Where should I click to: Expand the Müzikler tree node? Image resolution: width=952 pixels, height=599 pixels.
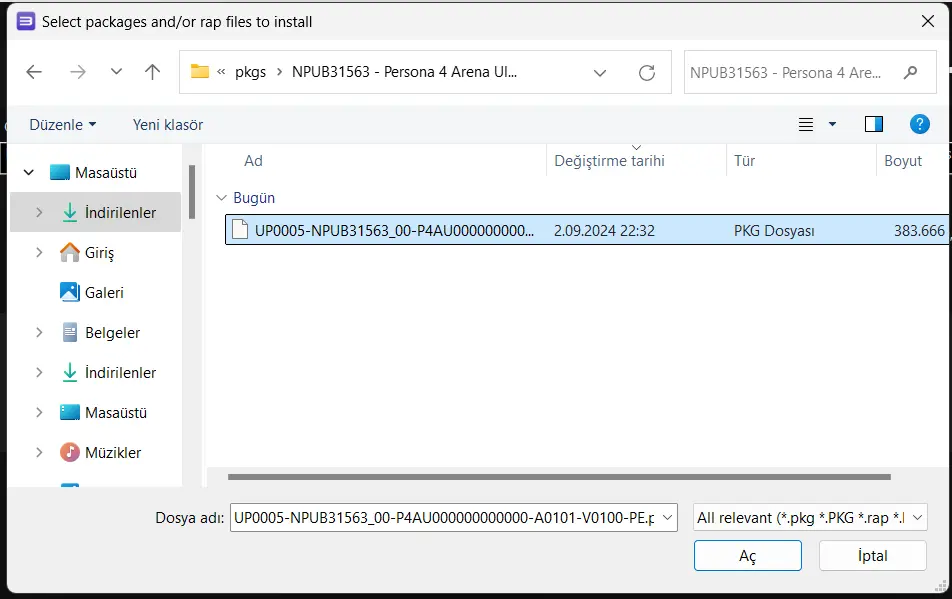tap(39, 452)
